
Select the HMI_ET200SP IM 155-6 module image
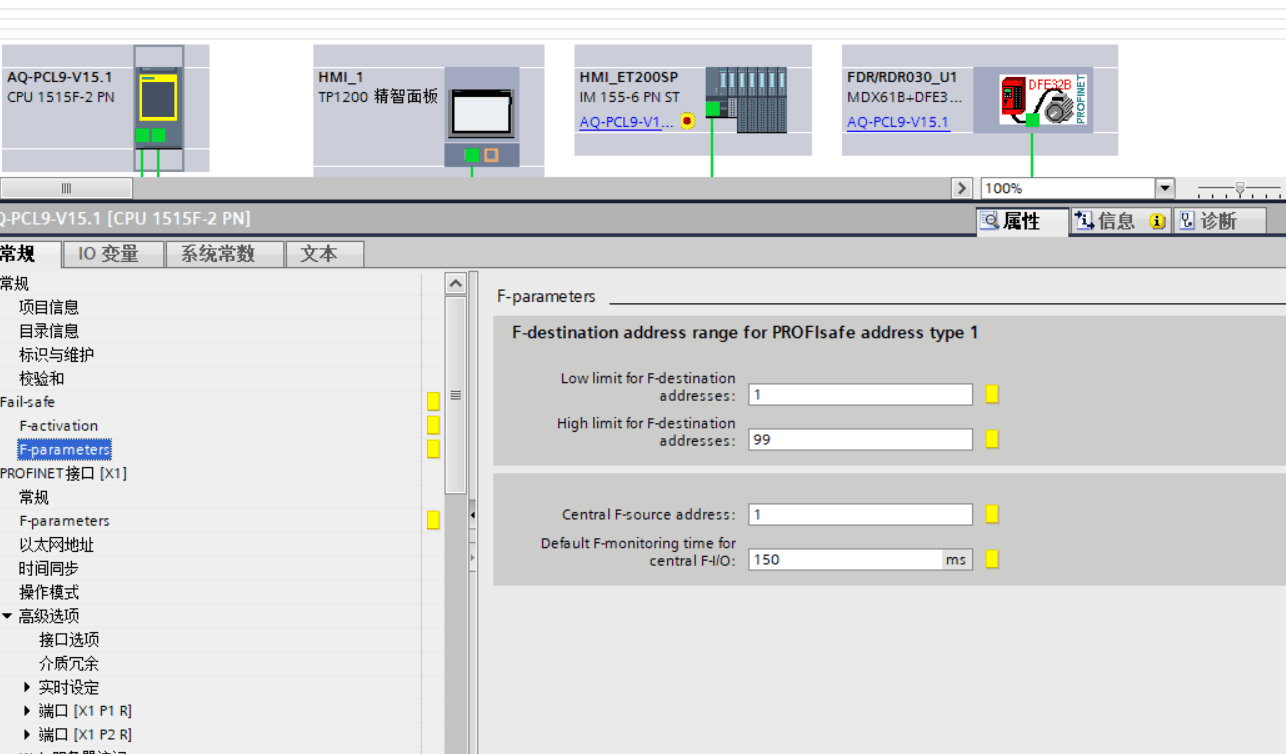tap(746, 100)
